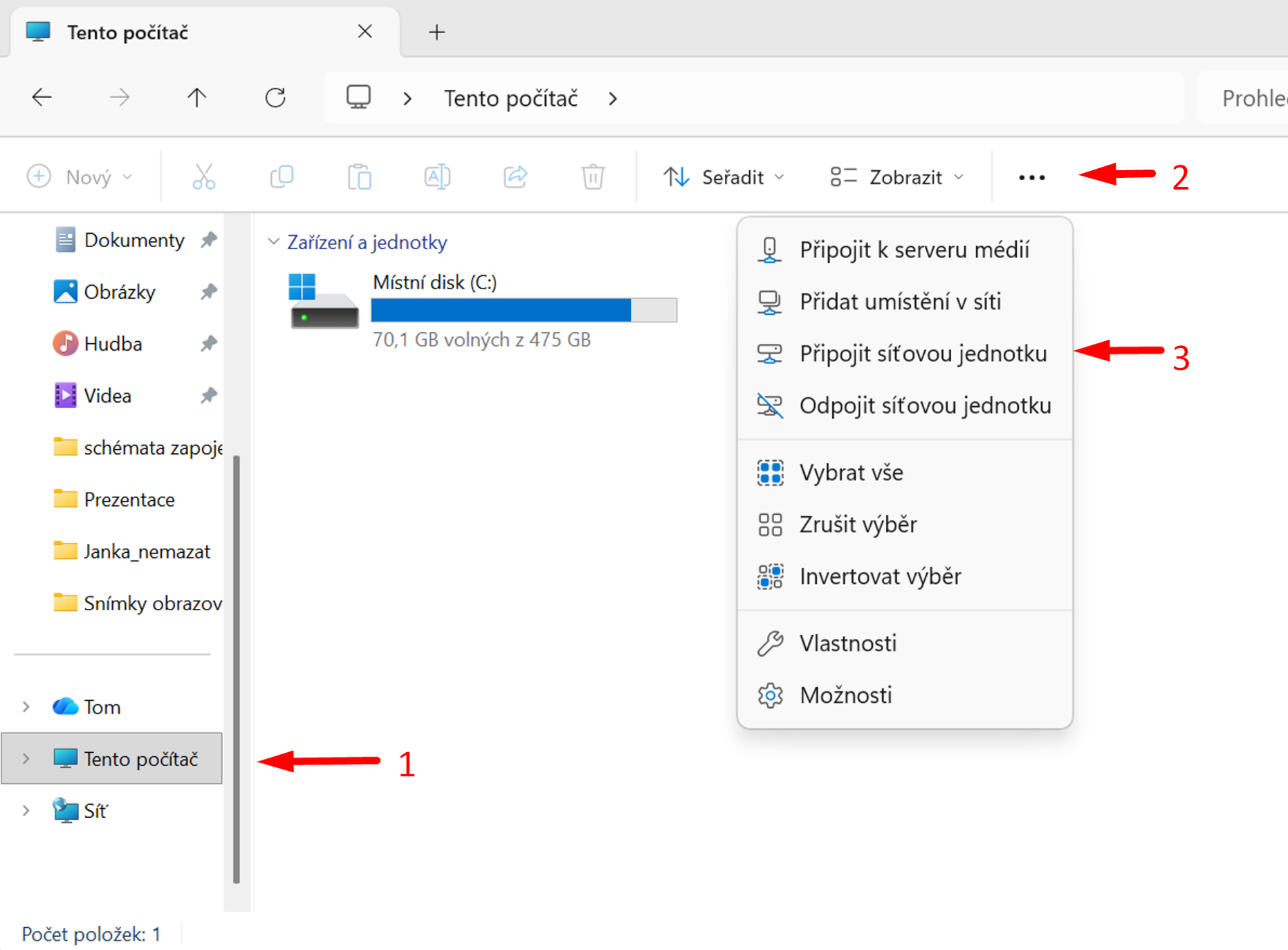Open Videa in the sidebar
1288x950 pixels.
(x=107, y=396)
